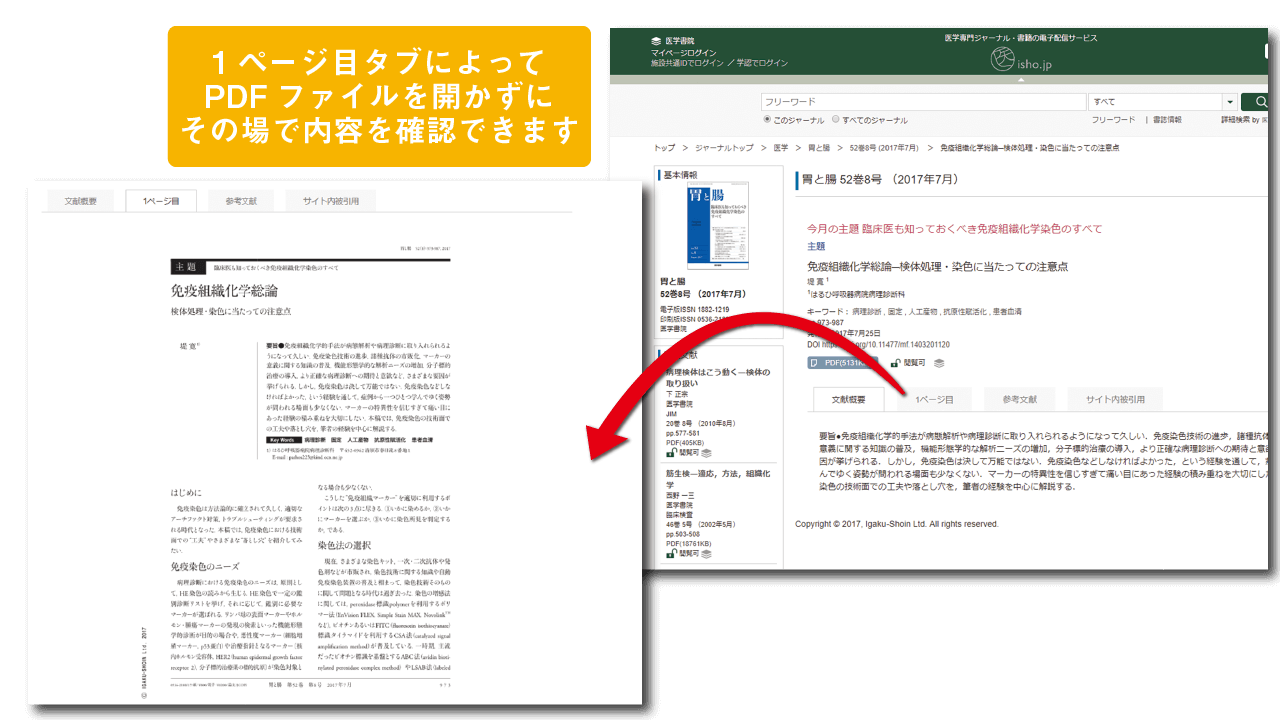Open the サイト内被引用 tab in the browser page

click(1115, 399)
